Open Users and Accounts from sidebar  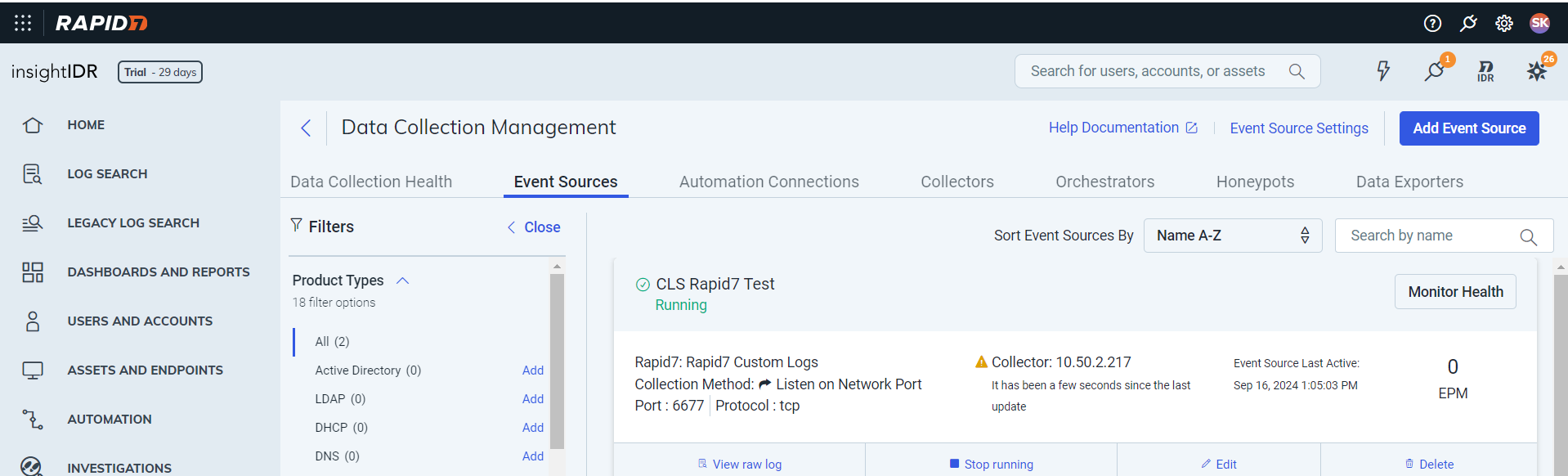pos(140,321)
